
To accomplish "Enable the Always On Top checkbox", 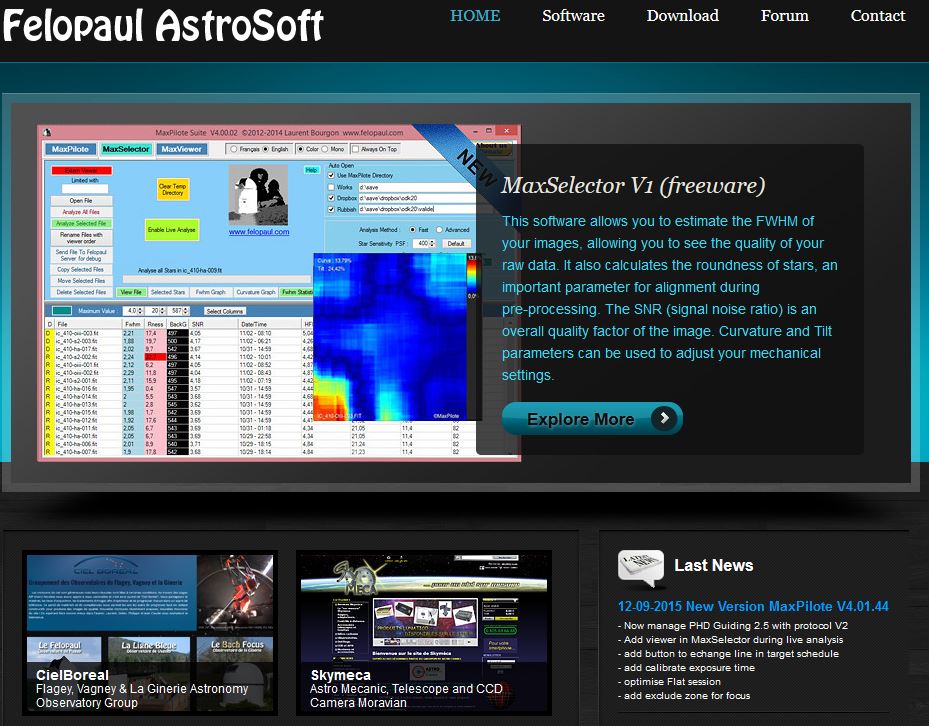I will click(355, 149).
